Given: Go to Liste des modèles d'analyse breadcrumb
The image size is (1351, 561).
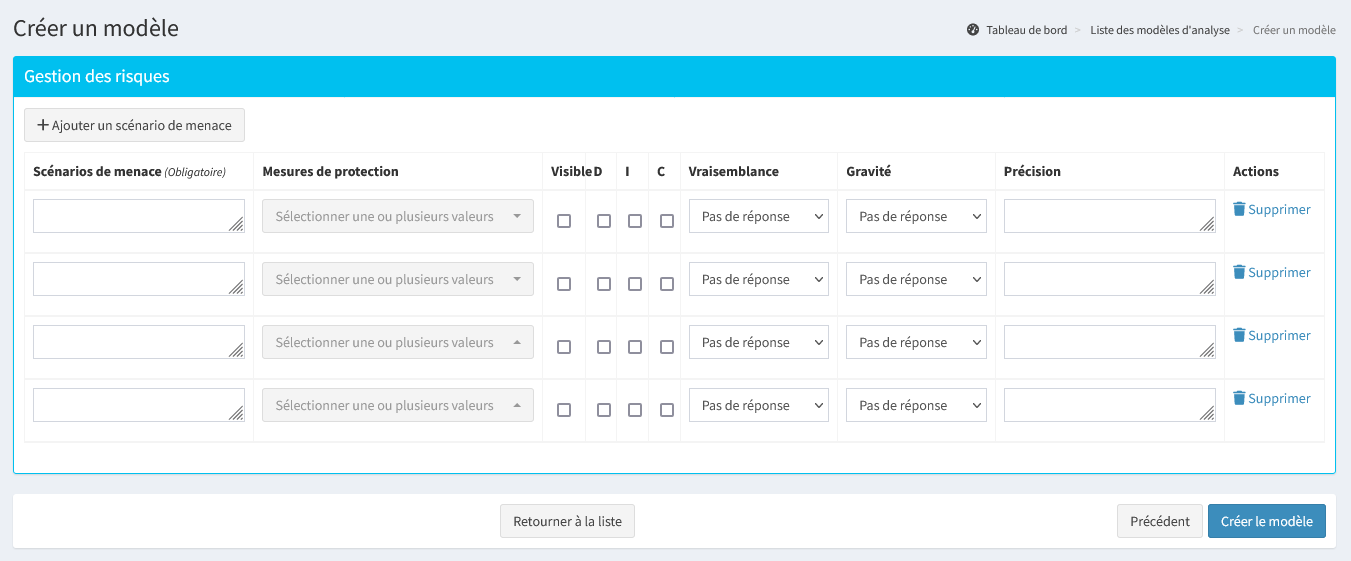Looking at the screenshot, I should 1159,30.
